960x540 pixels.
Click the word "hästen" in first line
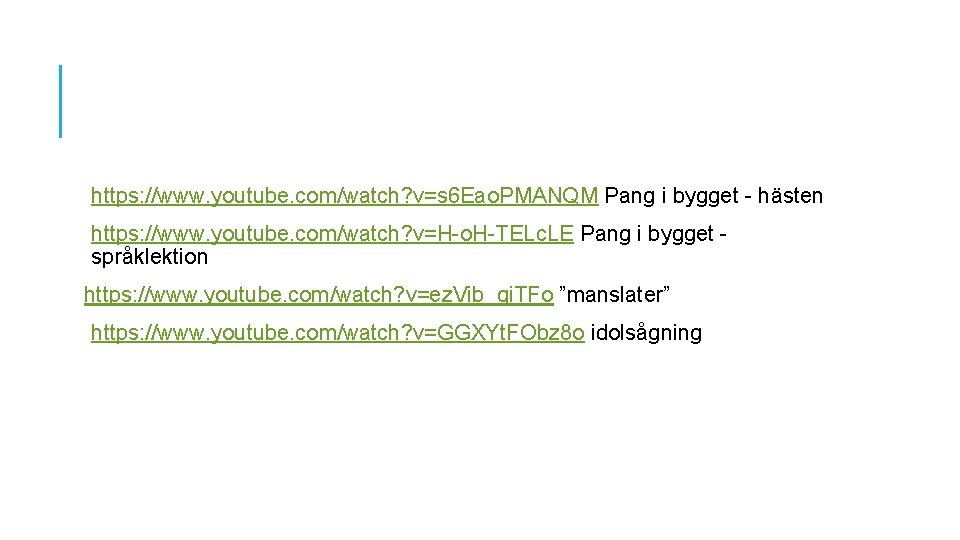click(790, 196)
